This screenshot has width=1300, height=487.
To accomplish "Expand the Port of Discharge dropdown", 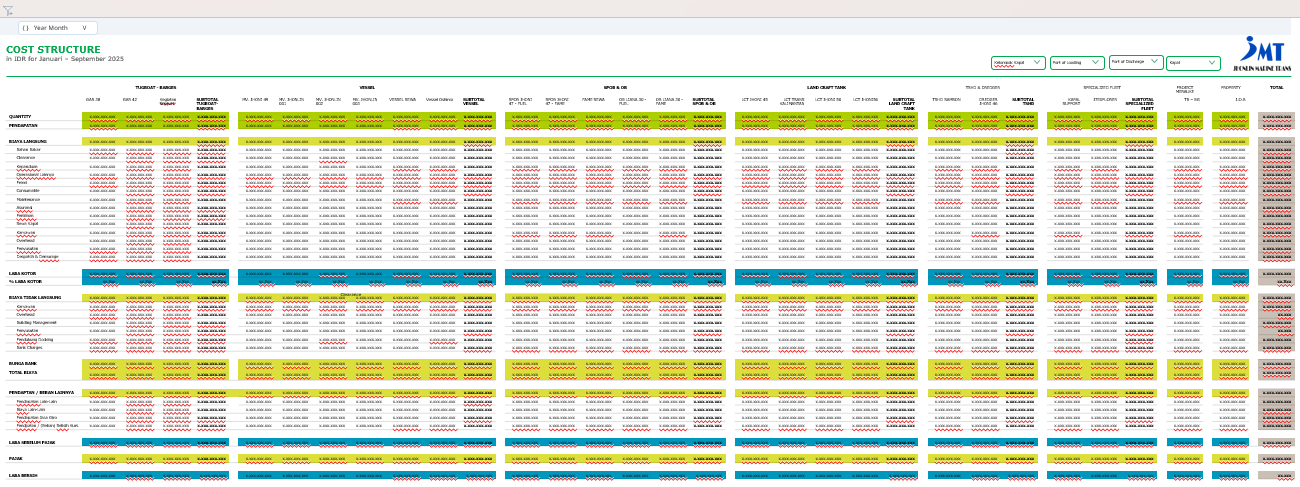I will [1136, 62].
